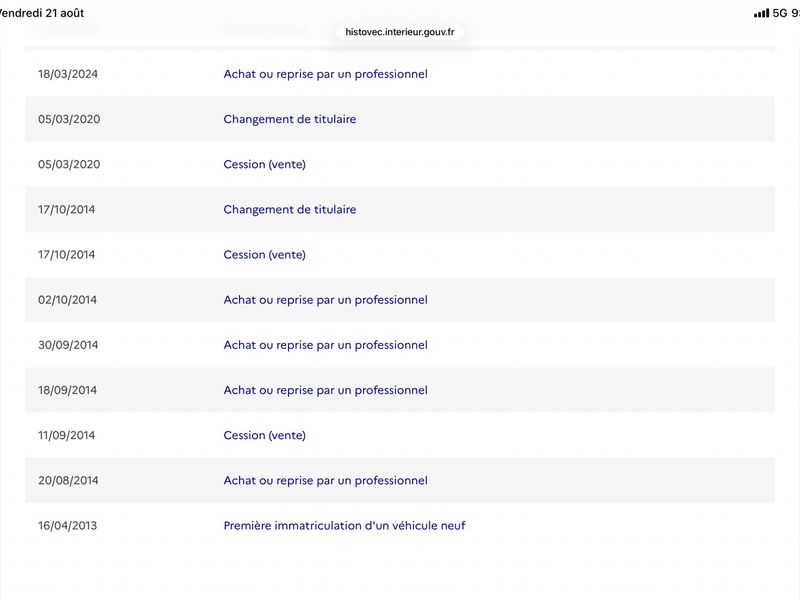
Task: Open 30/09/2014 Achat ou reprise par un professionnel
Action: [326, 345]
